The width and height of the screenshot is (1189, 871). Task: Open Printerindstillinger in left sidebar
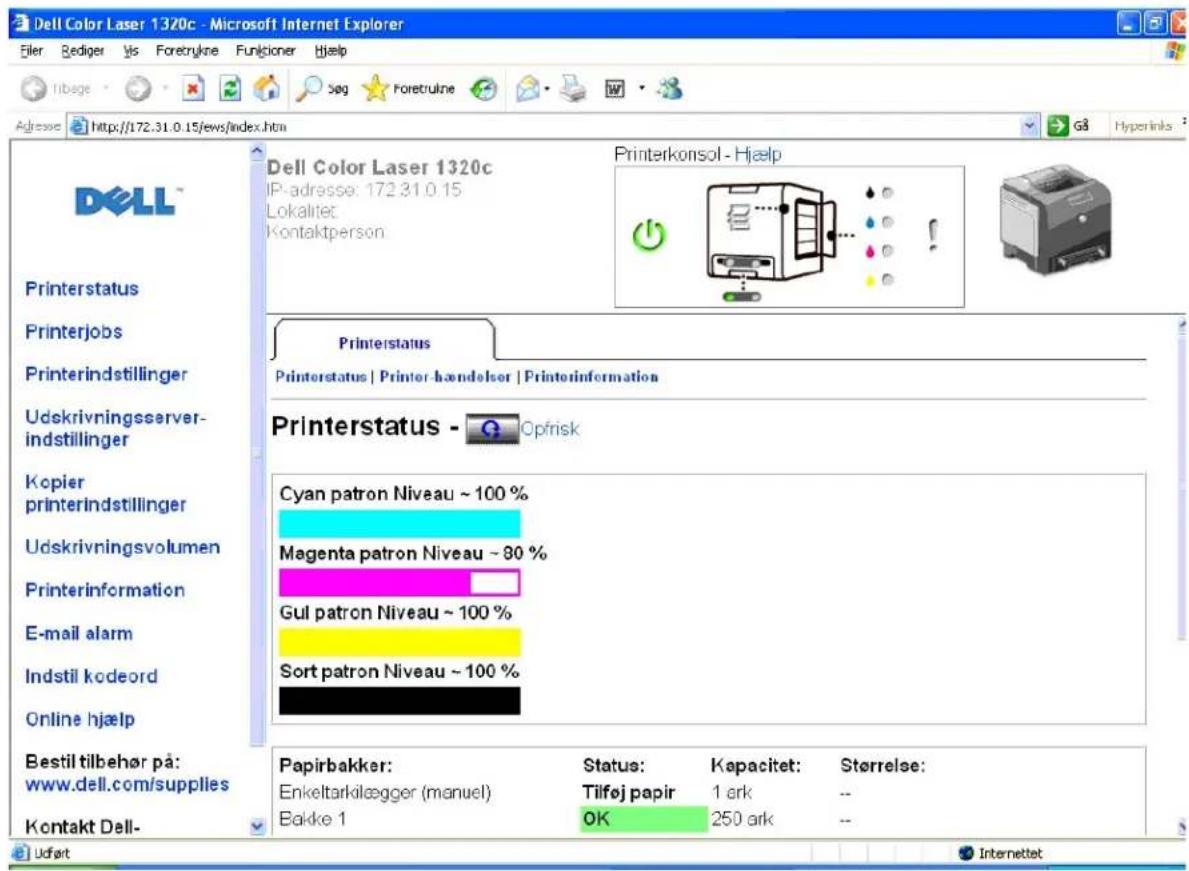106,374
